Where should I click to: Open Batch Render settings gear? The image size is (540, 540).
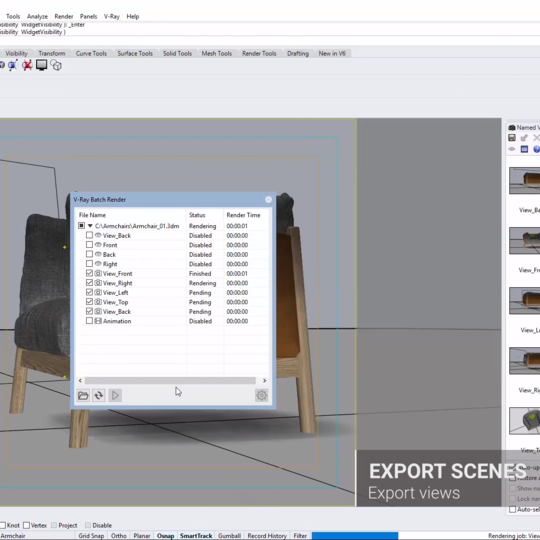pos(261,395)
